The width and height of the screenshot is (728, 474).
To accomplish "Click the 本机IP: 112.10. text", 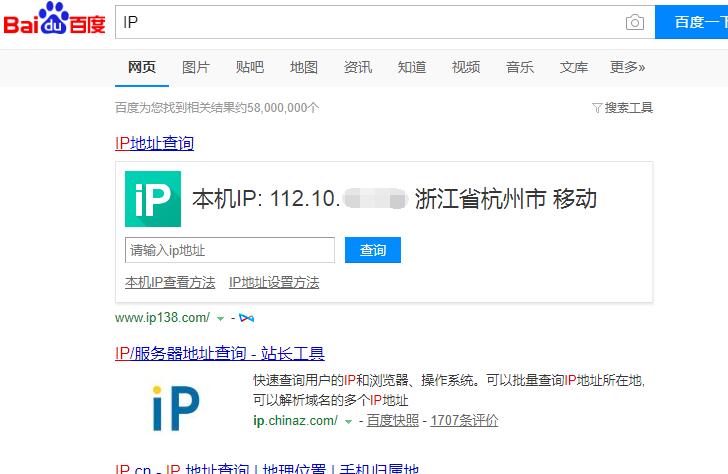I will (x=266, y=199).
